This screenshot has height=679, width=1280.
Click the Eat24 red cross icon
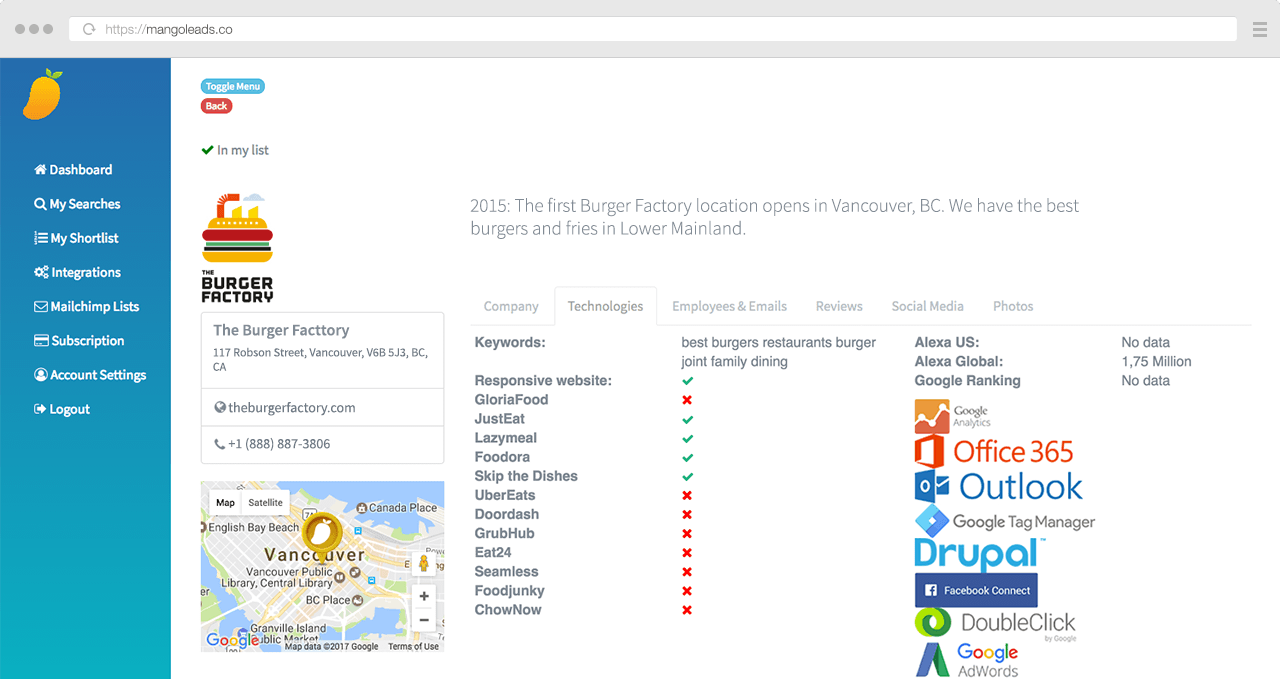click(x=687, y=552)
